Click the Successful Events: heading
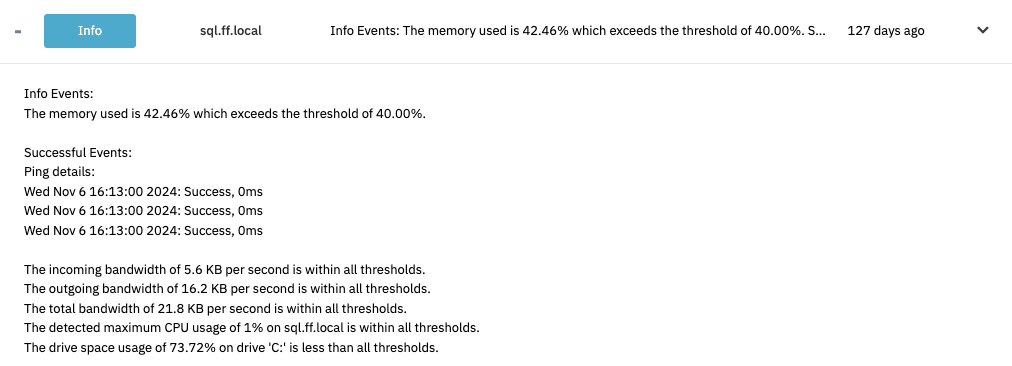Screen dimensions: 1012x366 [78, 153]
